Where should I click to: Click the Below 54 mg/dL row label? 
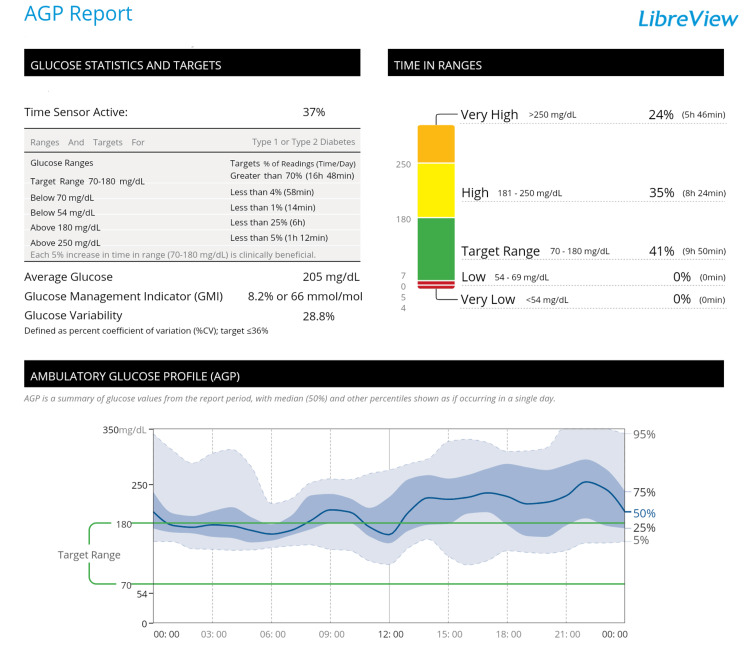[x=63, y=212]
